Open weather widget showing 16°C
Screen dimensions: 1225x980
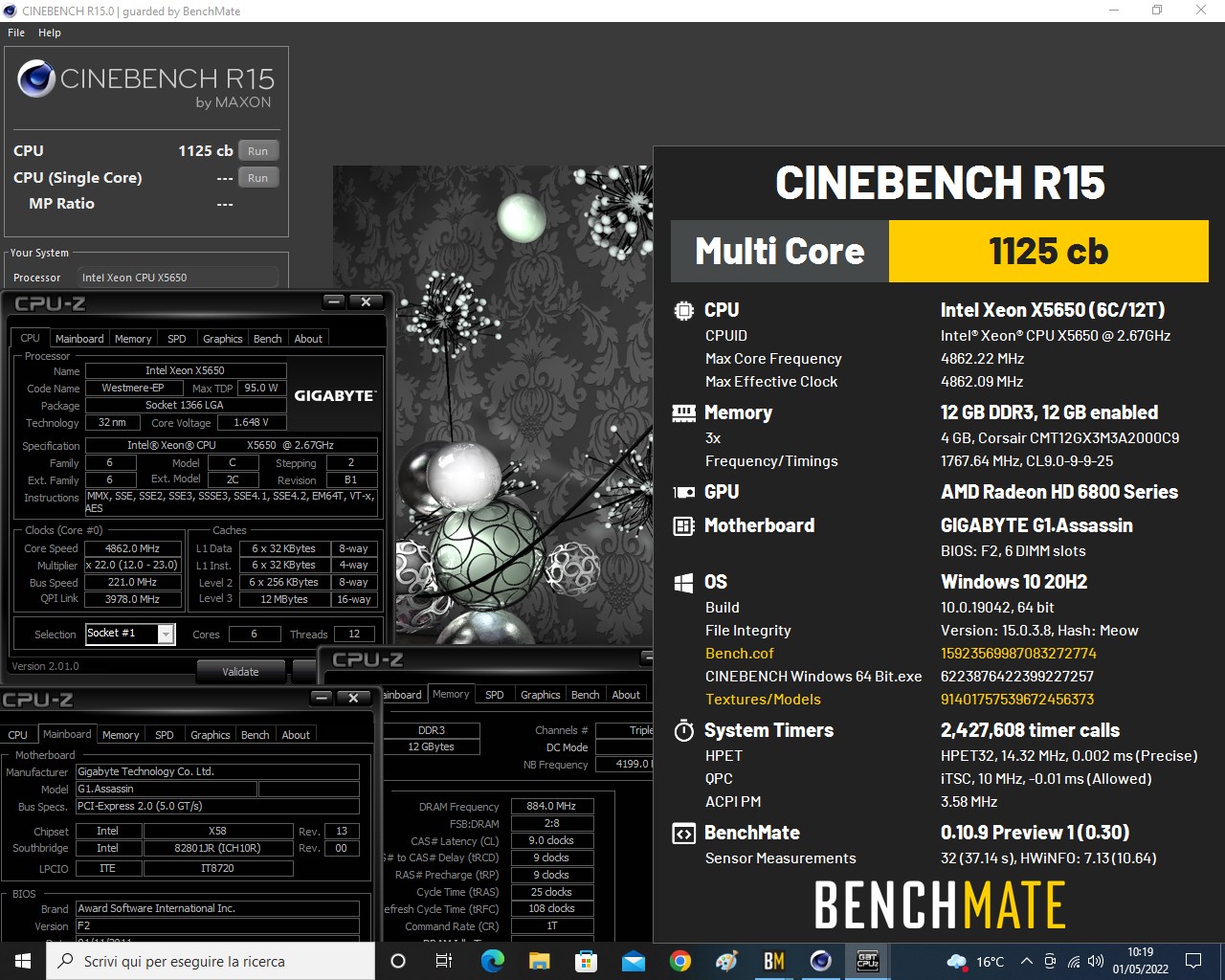(976, 961)
